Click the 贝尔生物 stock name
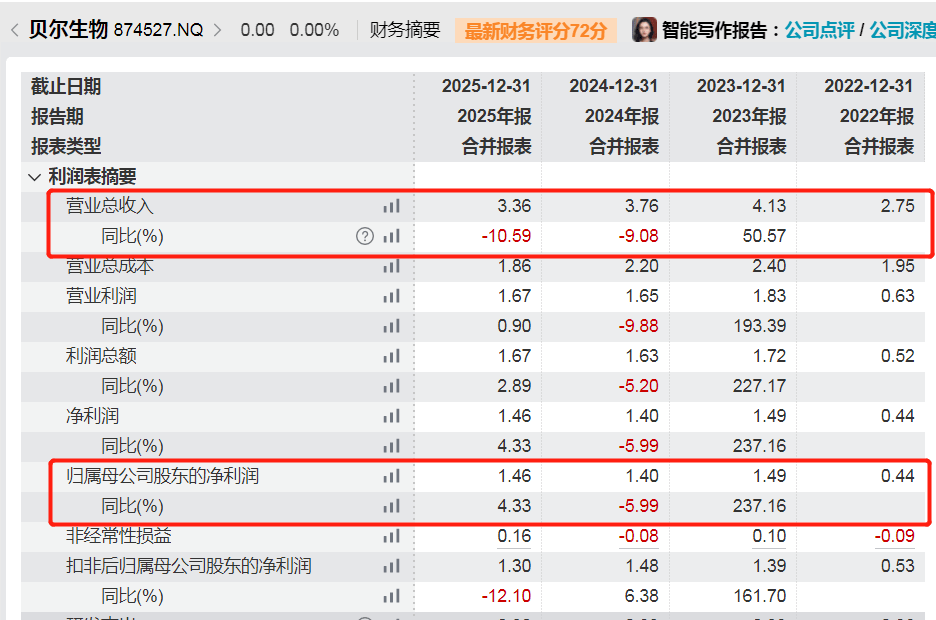The image size is (936, 620). coord(69,29)
